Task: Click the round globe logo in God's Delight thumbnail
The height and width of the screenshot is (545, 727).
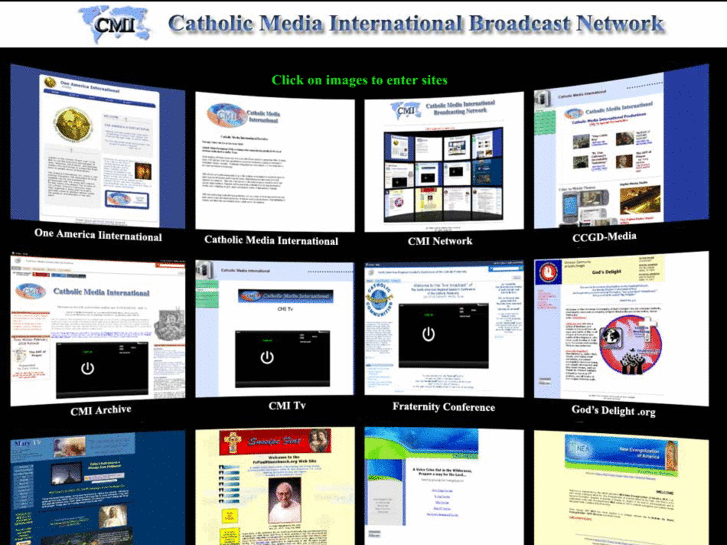Action: [631, 345]
